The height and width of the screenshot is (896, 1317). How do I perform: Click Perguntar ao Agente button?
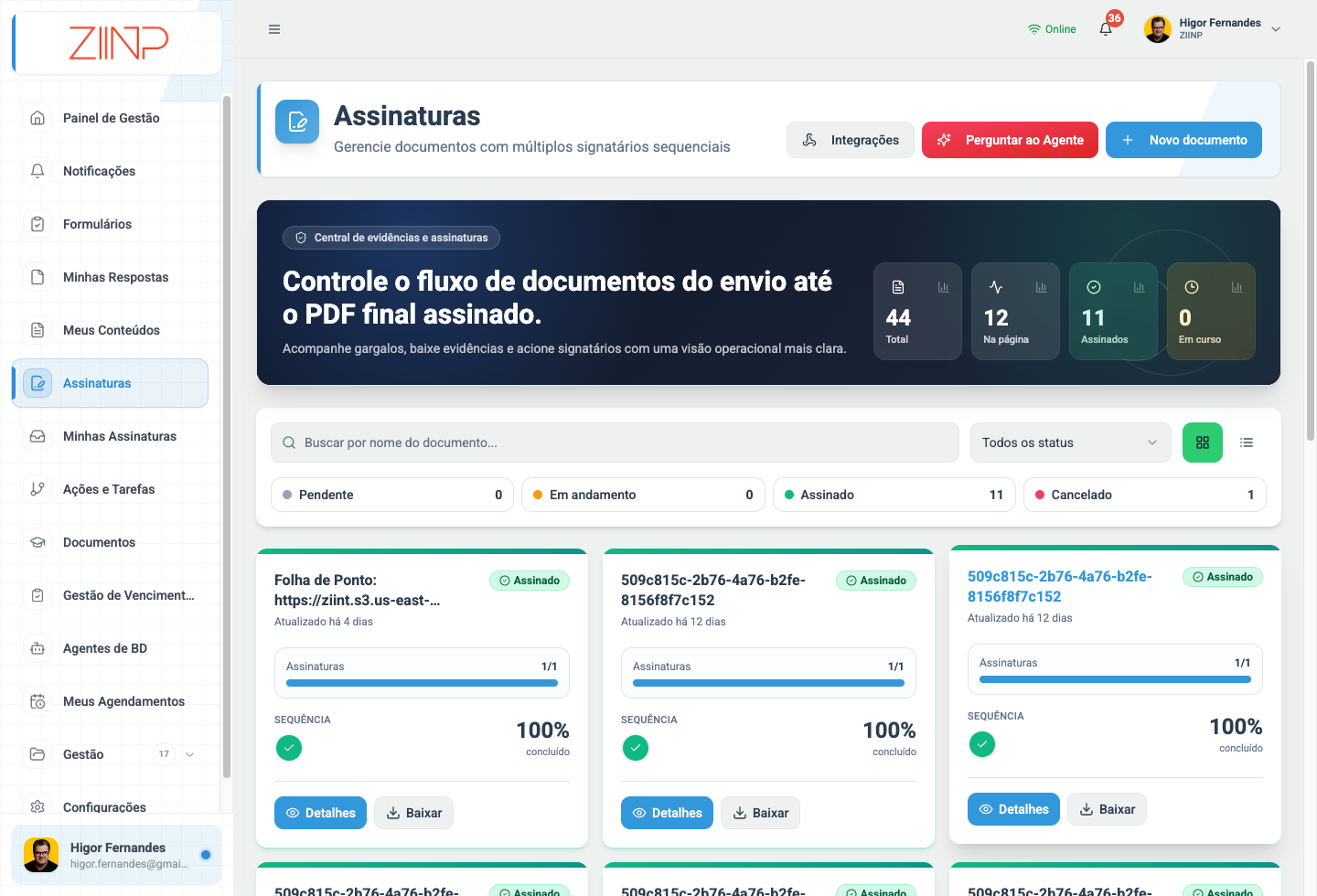point(1010,140)
